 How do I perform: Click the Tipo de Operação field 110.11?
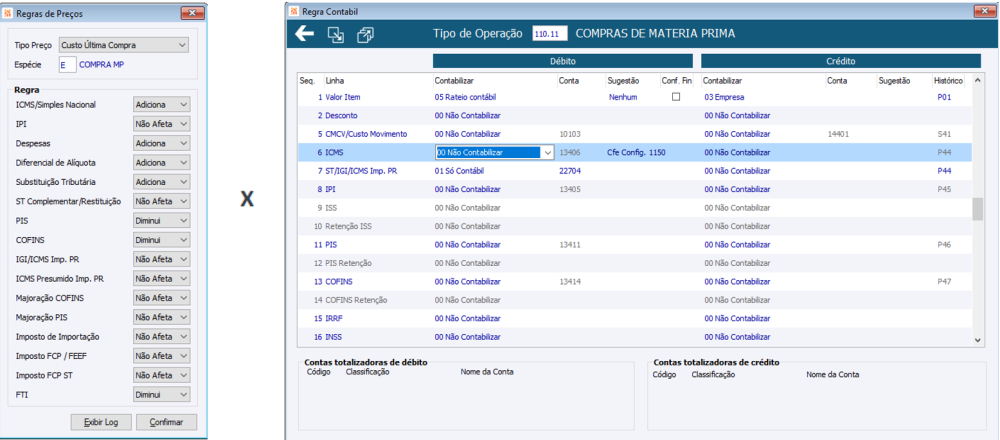pos(550,34)
